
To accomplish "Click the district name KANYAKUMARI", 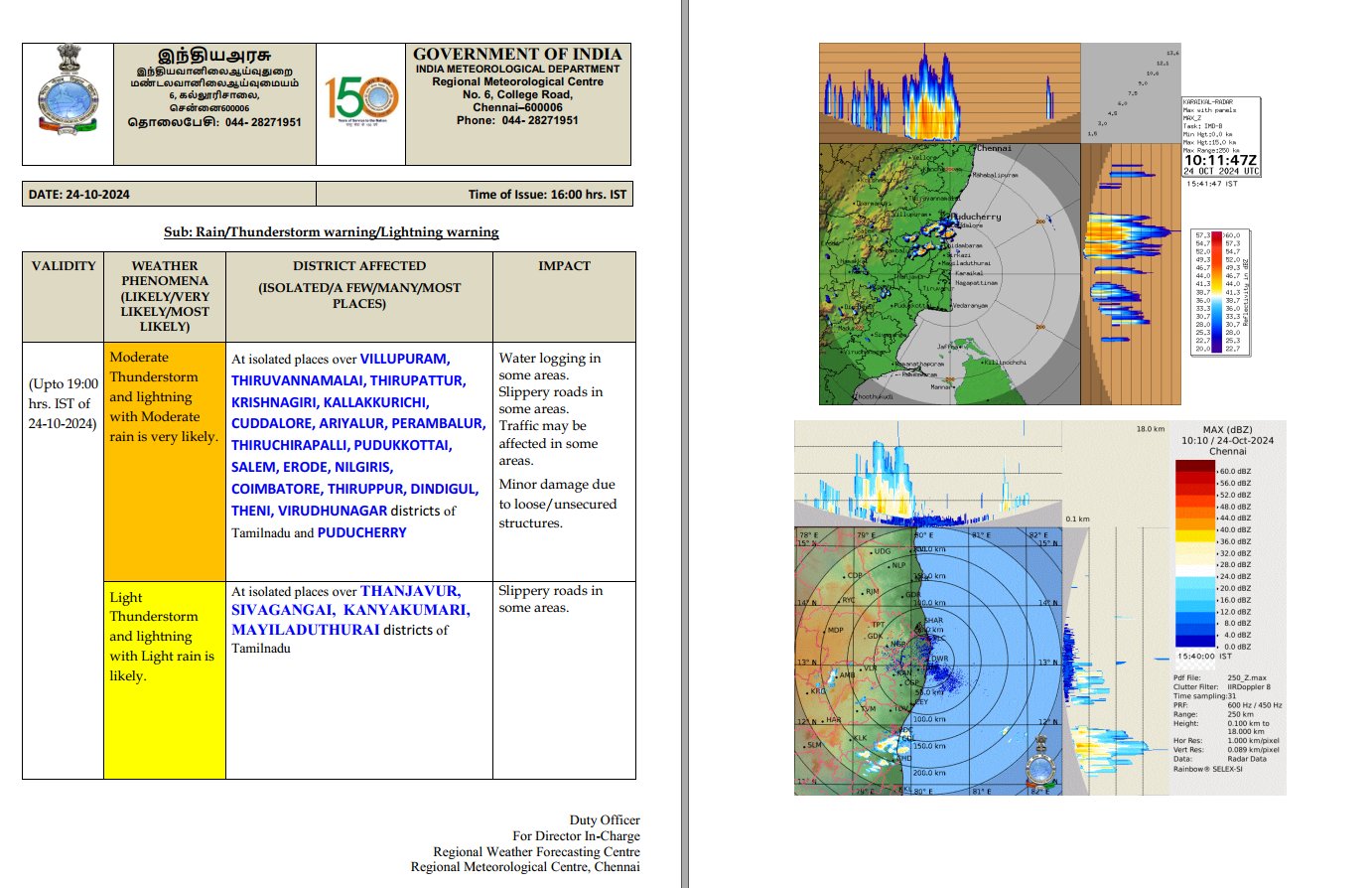I will click(407, 610).
